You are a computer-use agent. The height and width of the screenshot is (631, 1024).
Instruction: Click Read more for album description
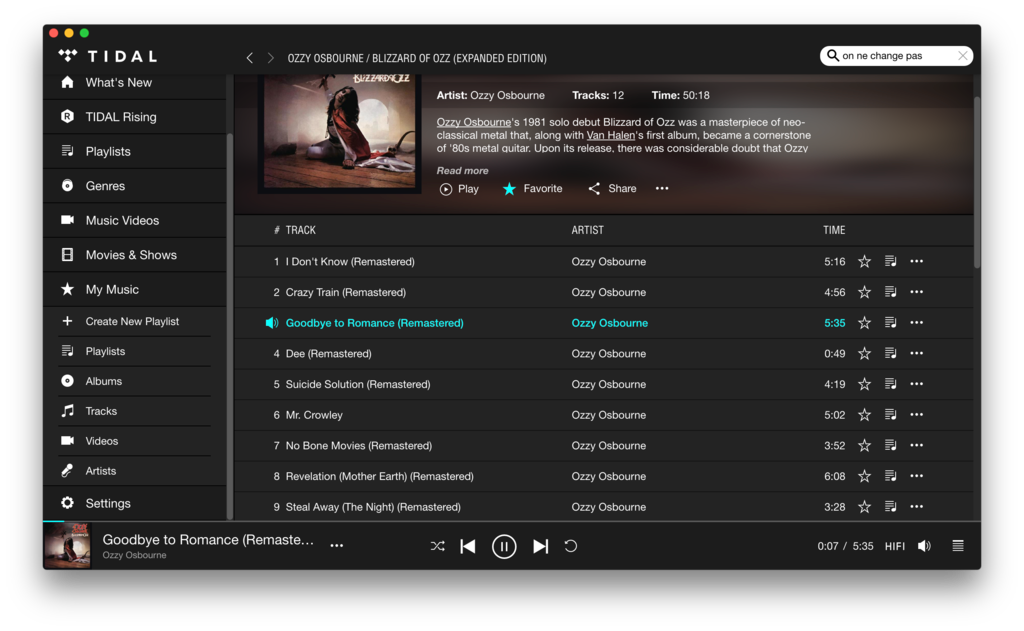pos(462,170)
